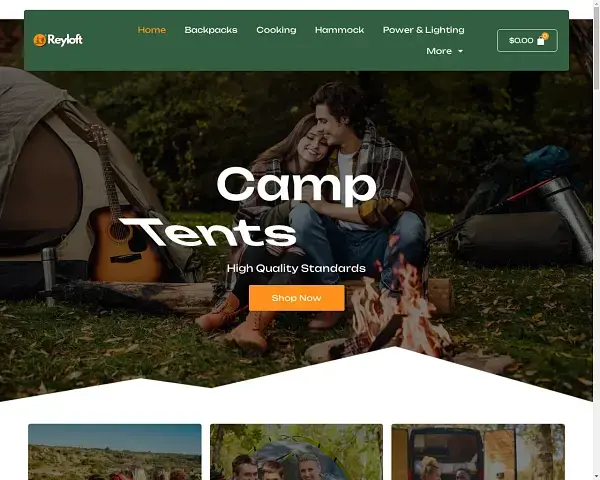Click the High Quality Standards subtitle

[296, 268]
